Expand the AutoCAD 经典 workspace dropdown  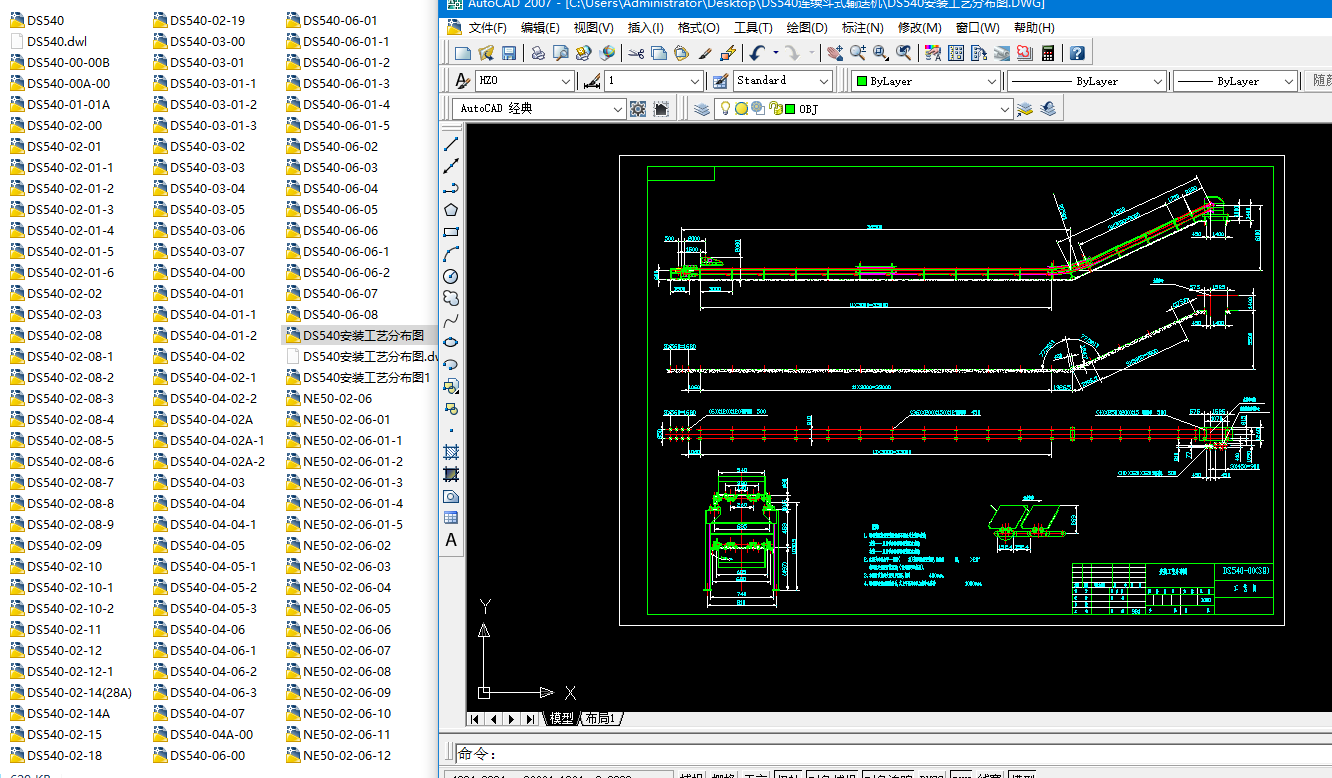click(x=618, y=109)
